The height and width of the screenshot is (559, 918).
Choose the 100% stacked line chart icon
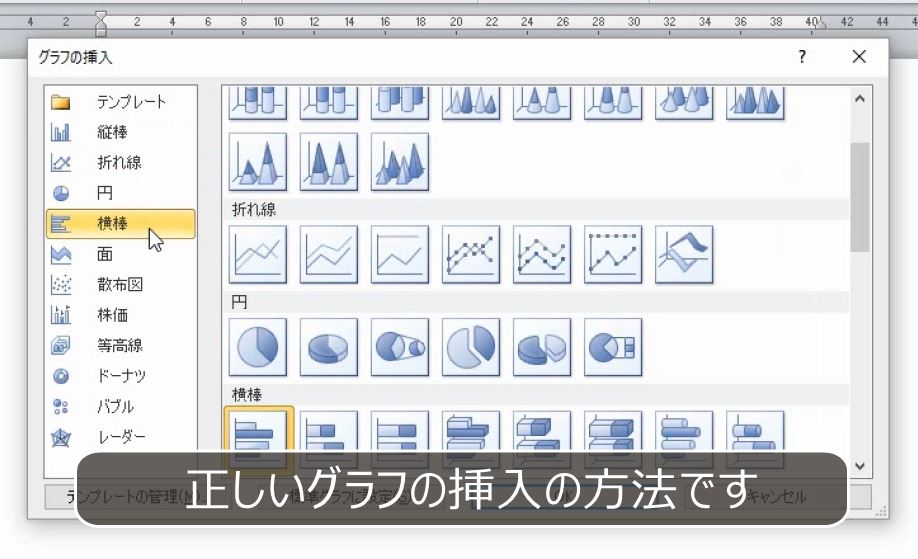tap(400, 255)
